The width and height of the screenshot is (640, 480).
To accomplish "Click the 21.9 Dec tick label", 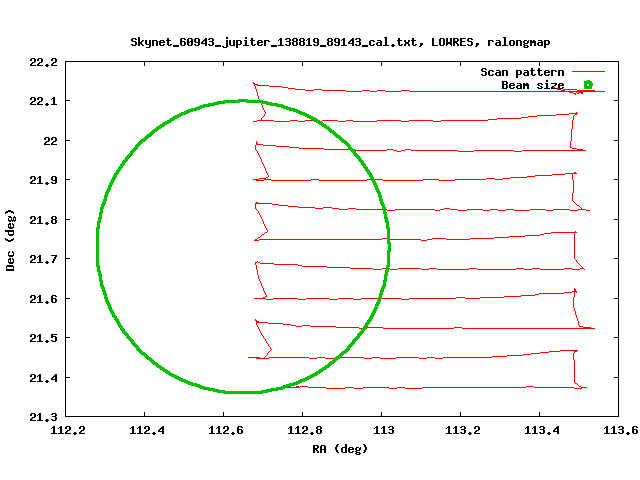I will [43, 180].
